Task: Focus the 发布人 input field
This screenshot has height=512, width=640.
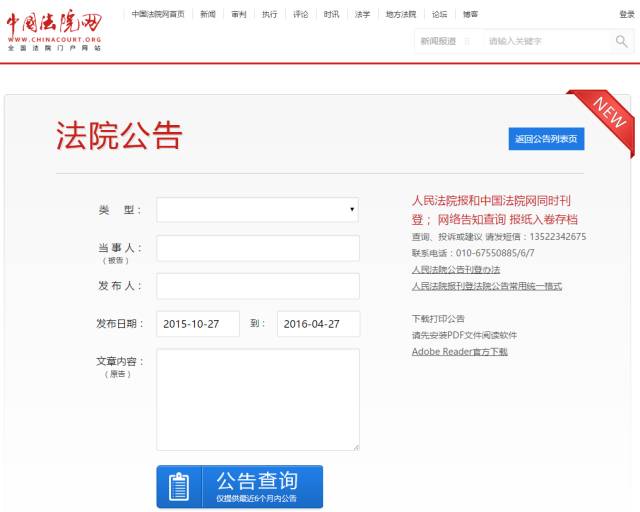Action: click(x=258, y=286)
